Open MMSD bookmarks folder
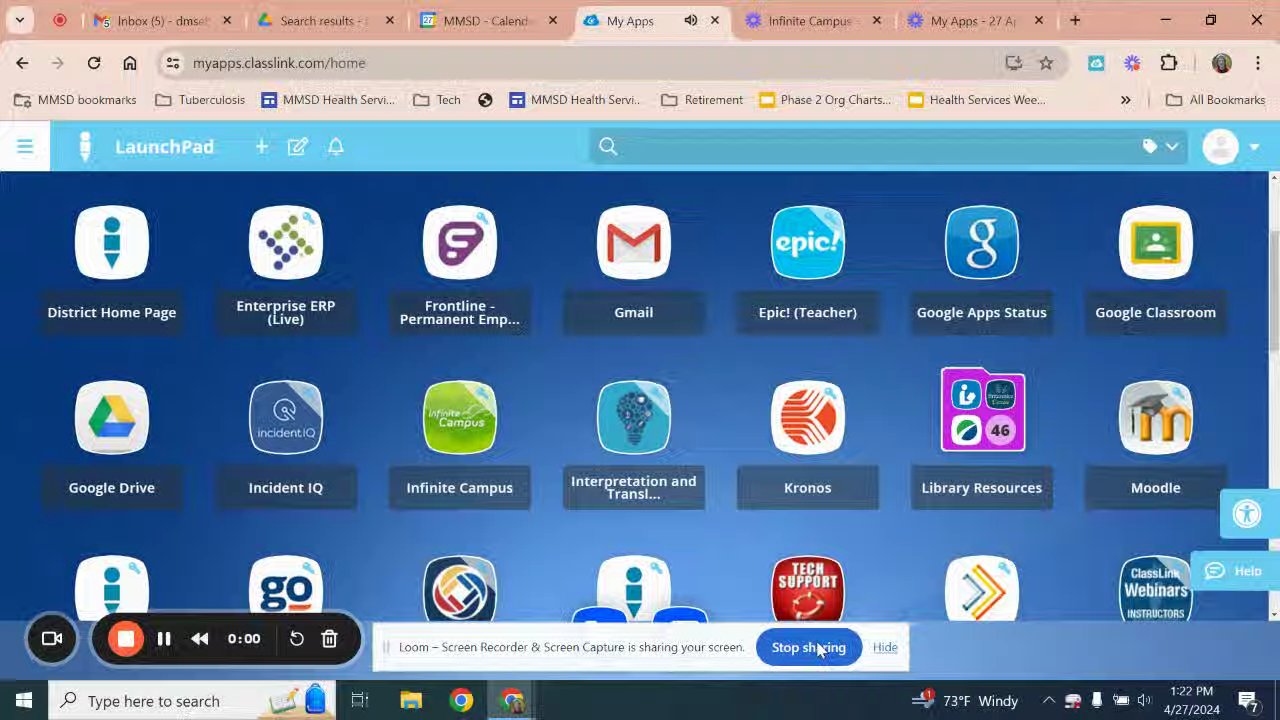 (x=75, y=100)
